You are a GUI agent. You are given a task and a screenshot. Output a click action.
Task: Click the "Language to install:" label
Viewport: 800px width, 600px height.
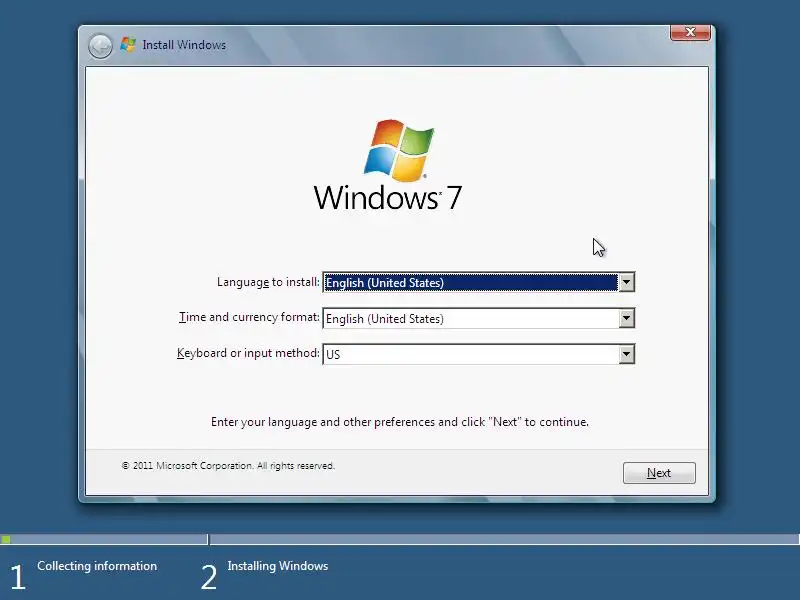tap(268, 282)
